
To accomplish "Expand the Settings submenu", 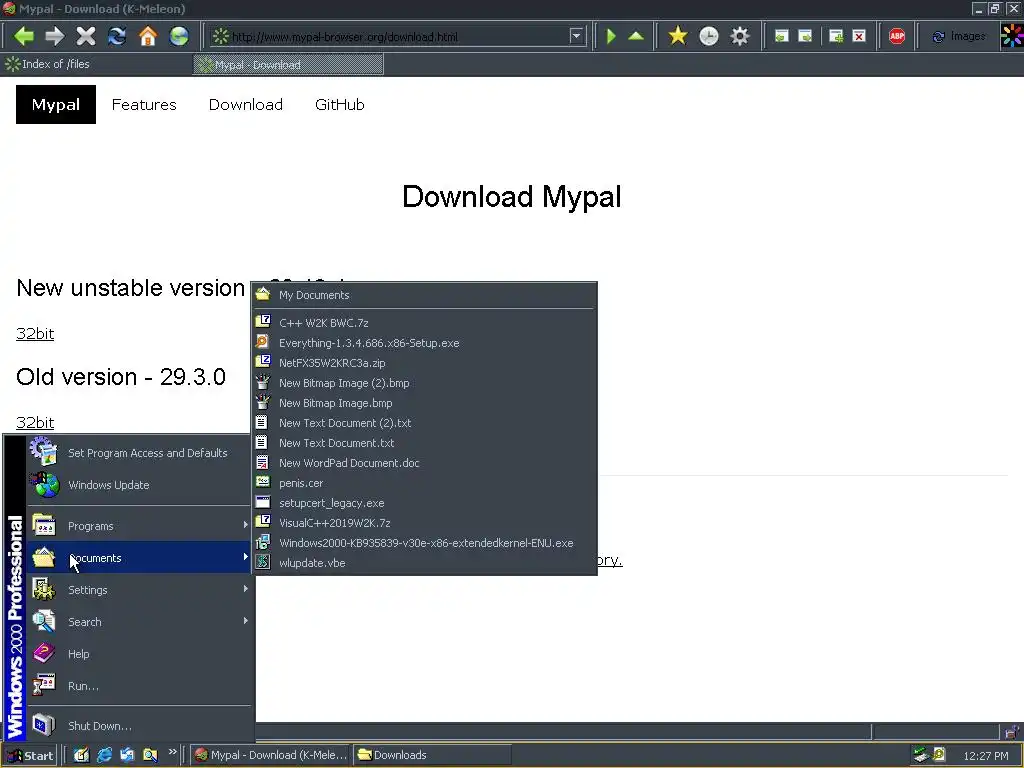I will (139, 590).
